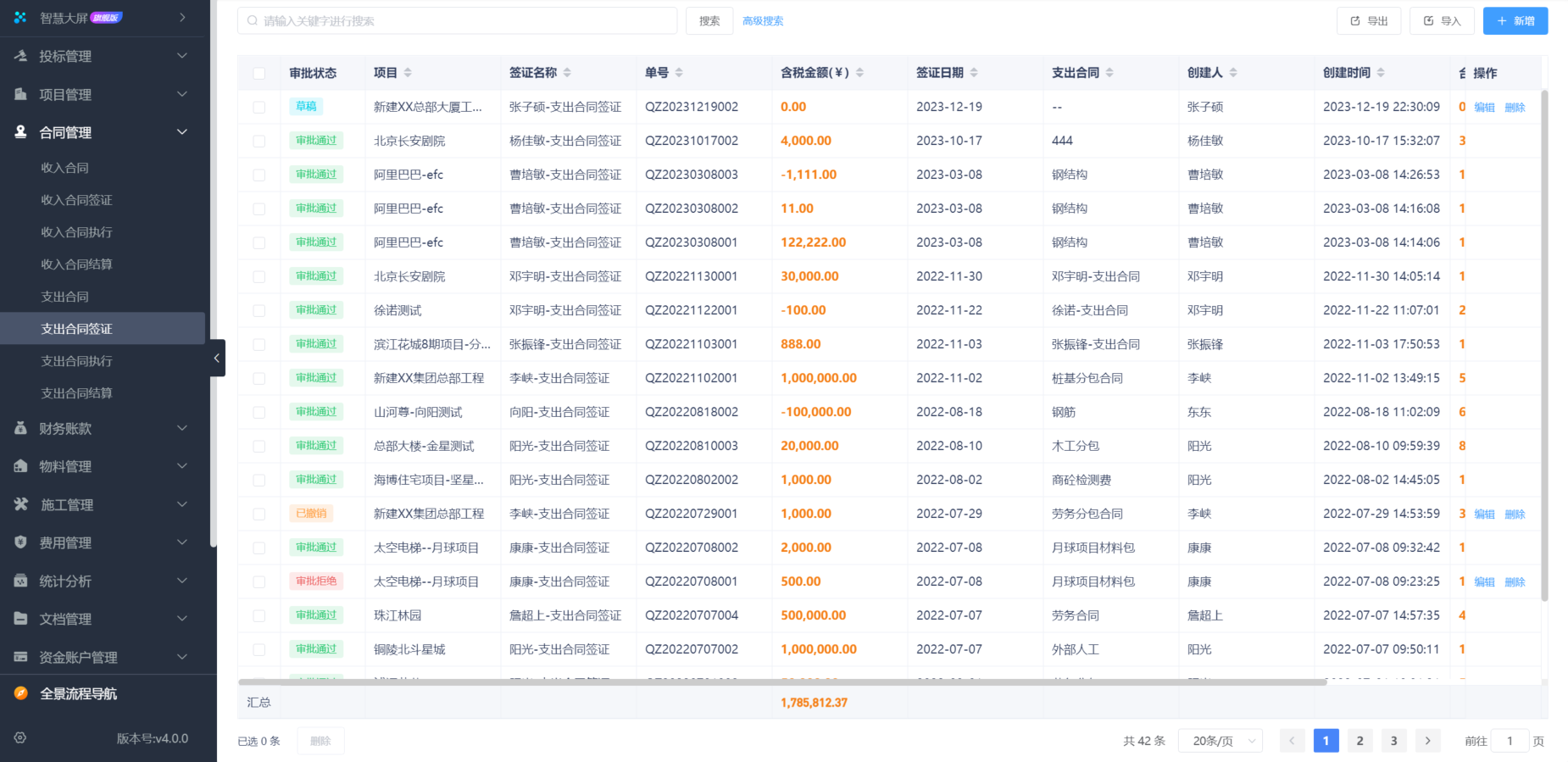Click the settings gear icon near version number
Screen dimensions: 1568x762
(x=20, y=738)
